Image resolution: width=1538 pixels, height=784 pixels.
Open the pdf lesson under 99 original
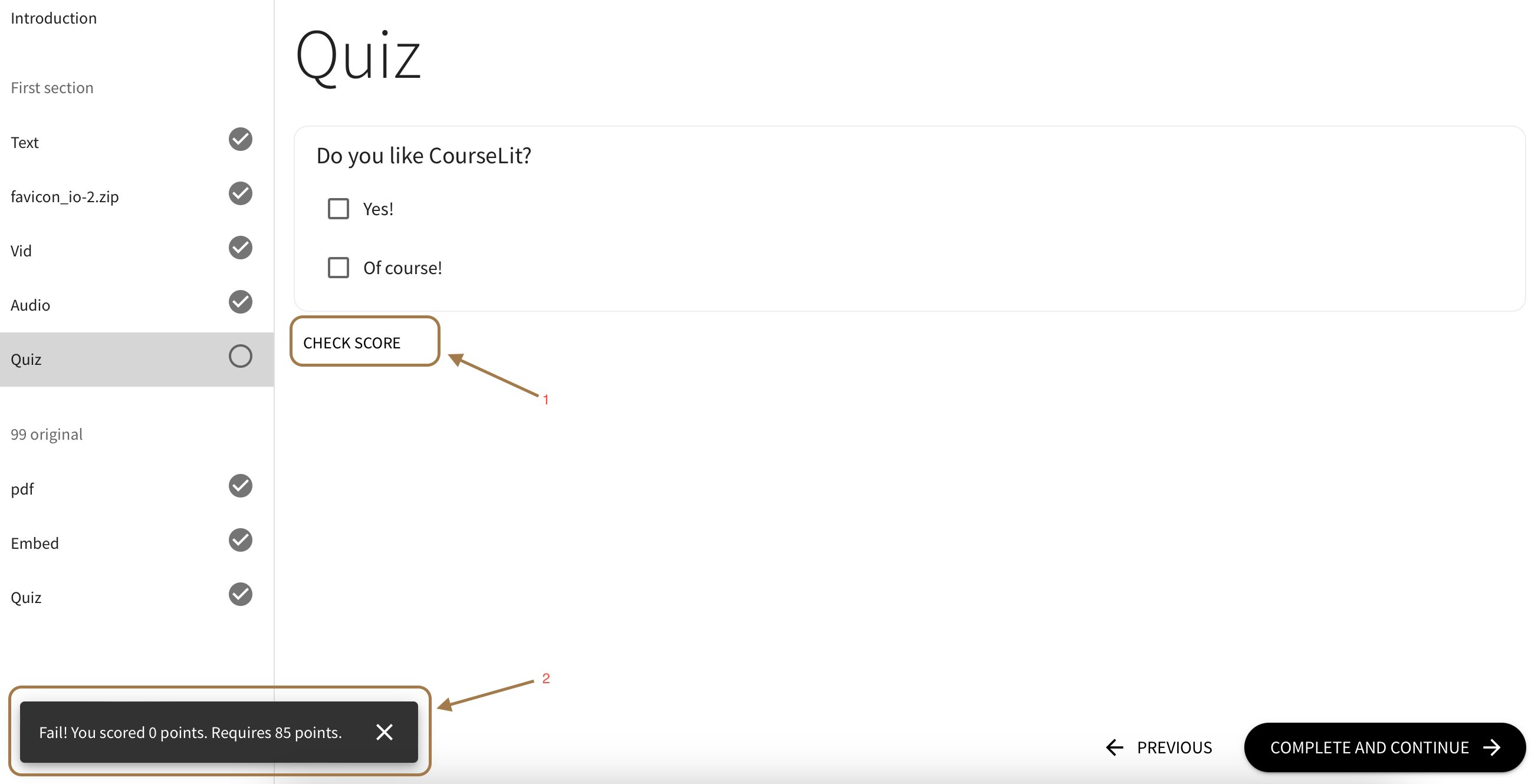(22, 489)
